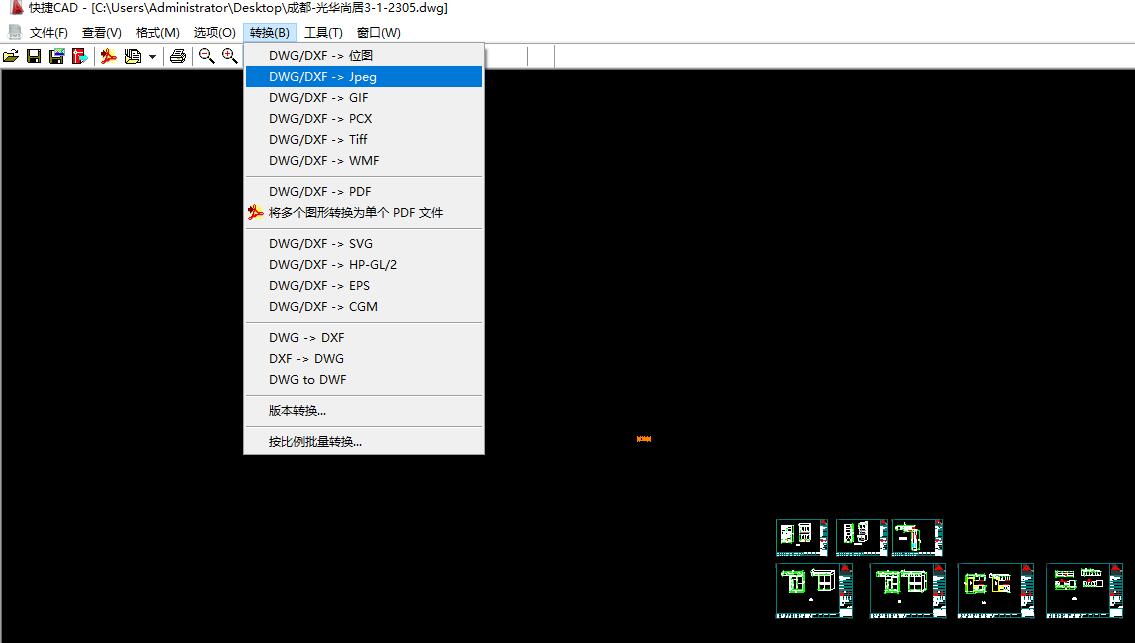Open the dropdown arrow beside batch icon

(x=152, y=57)
